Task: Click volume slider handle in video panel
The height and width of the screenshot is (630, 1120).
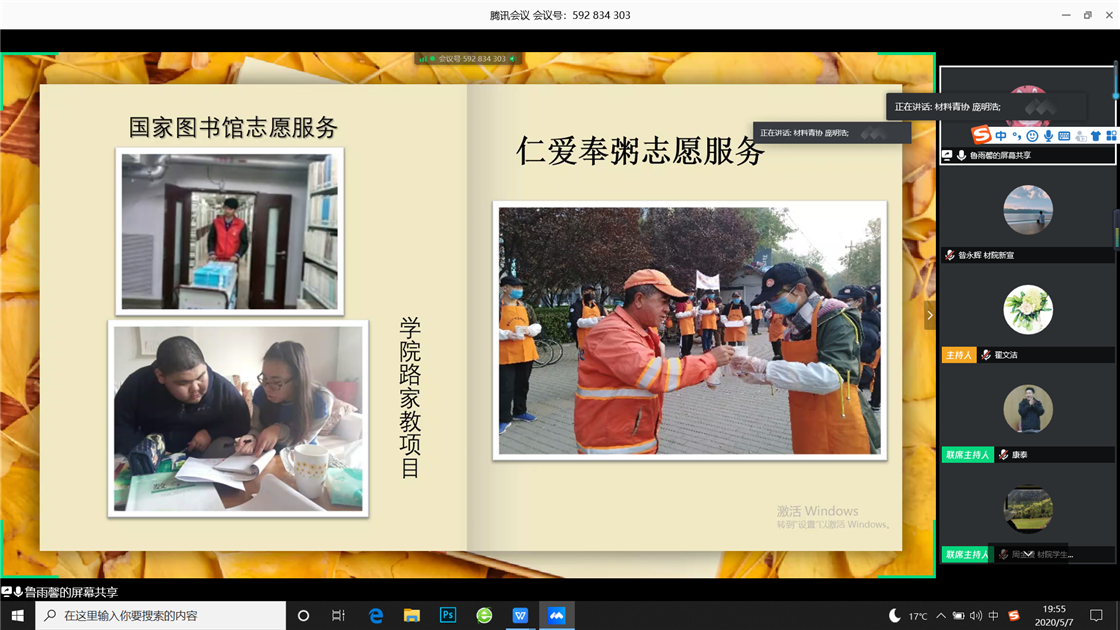Action: pyautogui.click(x=1116, y=95)
